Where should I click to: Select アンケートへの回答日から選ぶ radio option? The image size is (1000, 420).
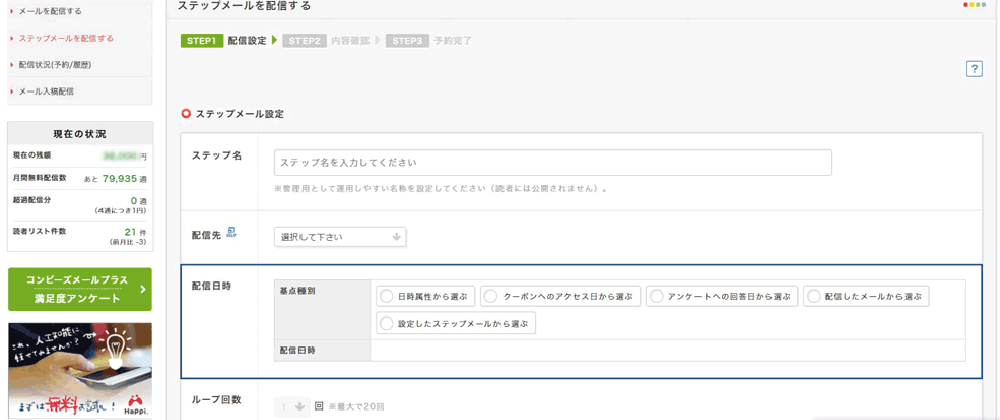coord(655,296)
